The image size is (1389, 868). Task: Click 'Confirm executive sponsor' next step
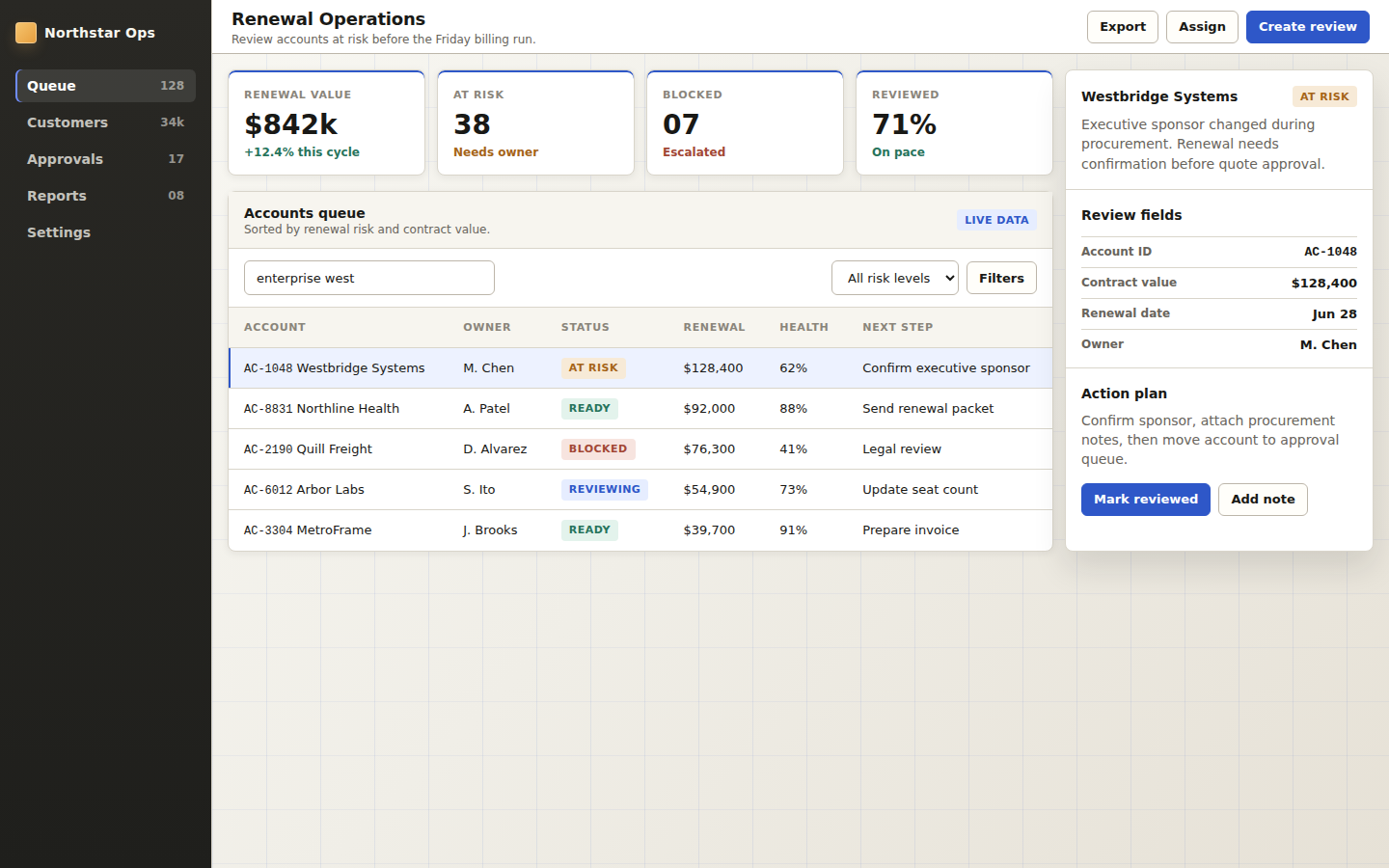click(946, 368)
